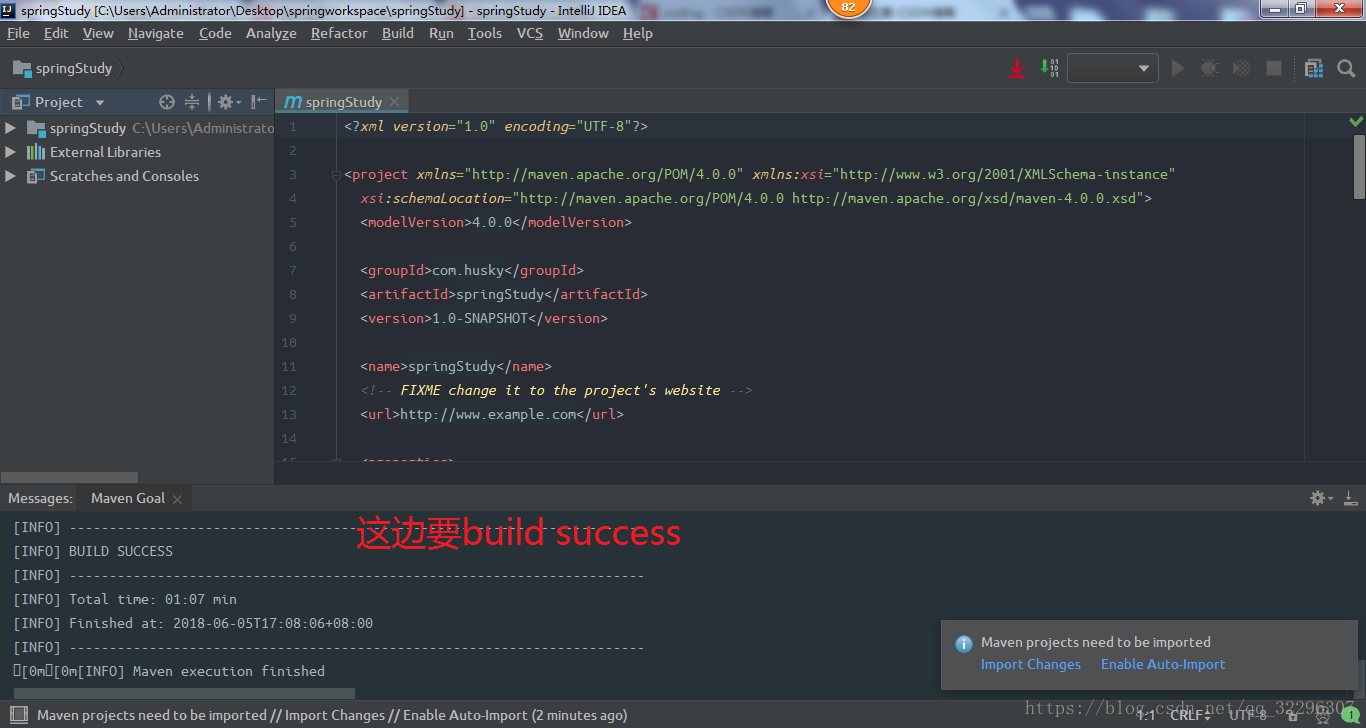This screenshot has width=1366, height=728.
Task: Click the Stop square button in toolbar
Action: 1274,68
